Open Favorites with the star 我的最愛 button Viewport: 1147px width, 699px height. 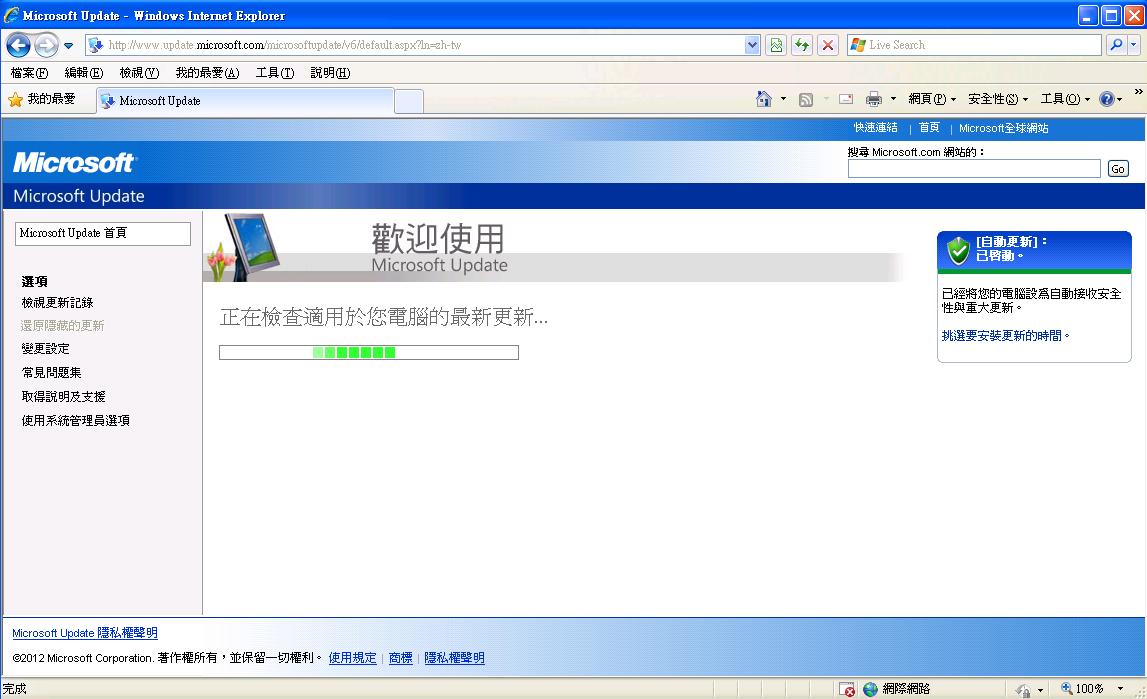42,99
